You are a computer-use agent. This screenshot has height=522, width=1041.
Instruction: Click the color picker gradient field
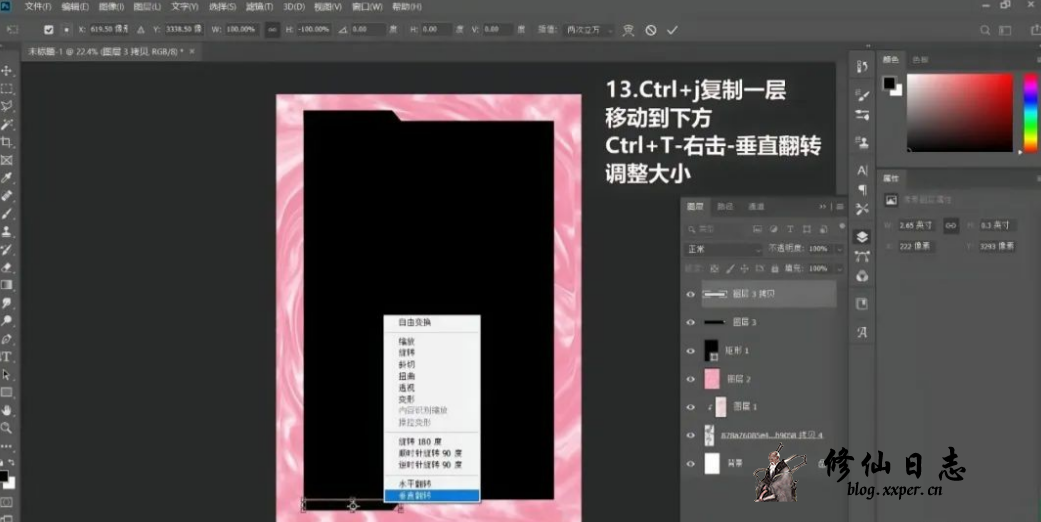[960, 111]
